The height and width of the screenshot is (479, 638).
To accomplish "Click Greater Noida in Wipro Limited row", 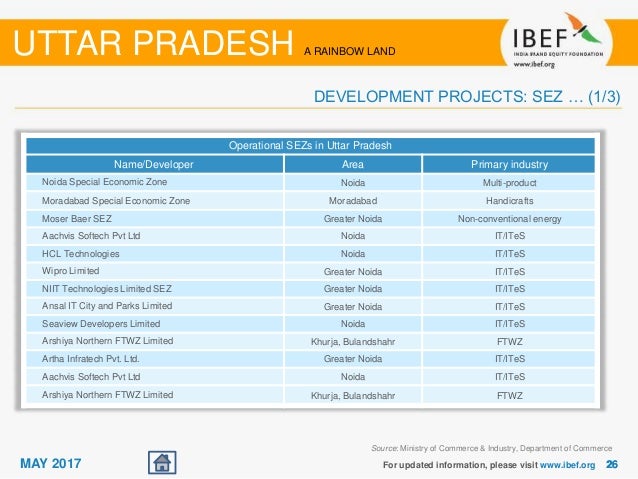I will [353, 271].
